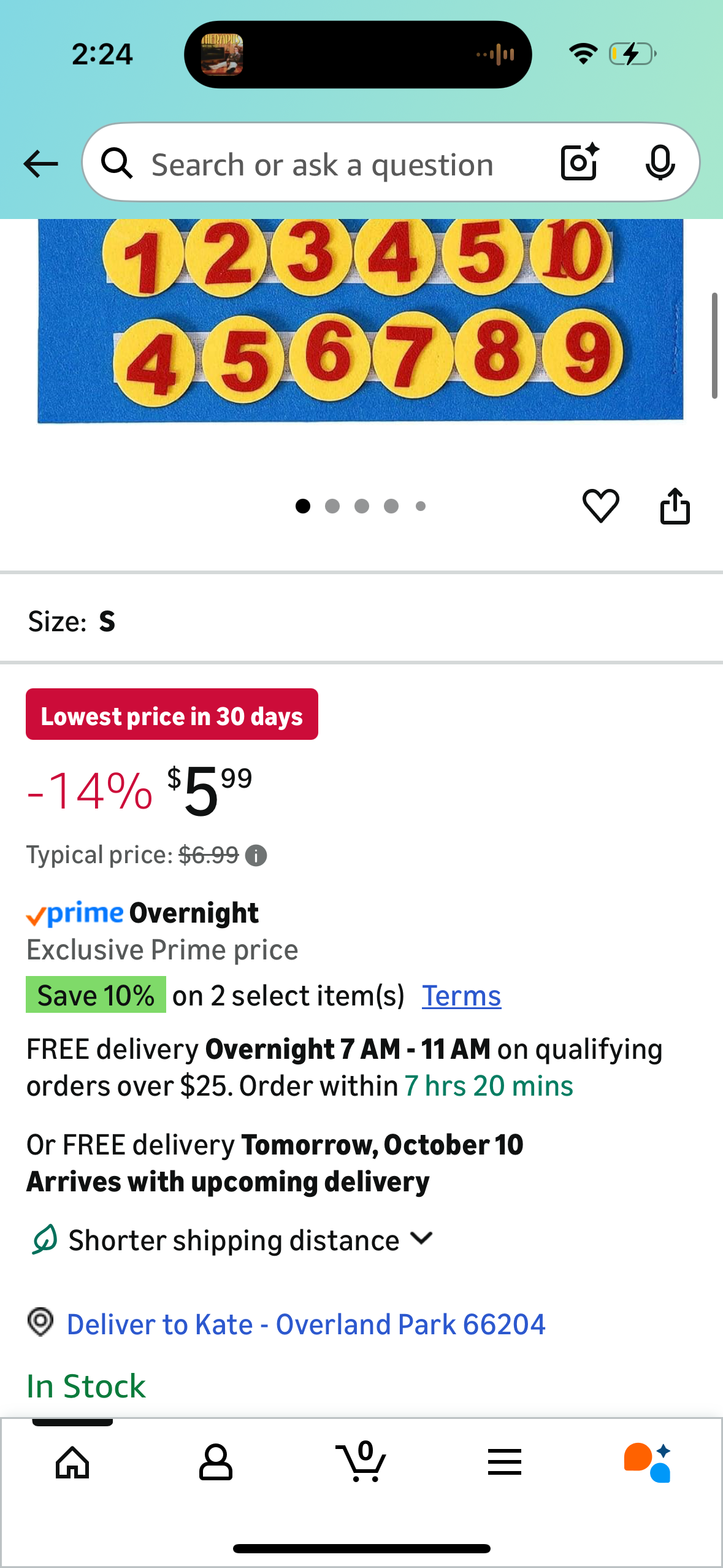Open typical price info icon
Image resolution: width=723 pixels, height=1568 pixels.
coord(256,855)
